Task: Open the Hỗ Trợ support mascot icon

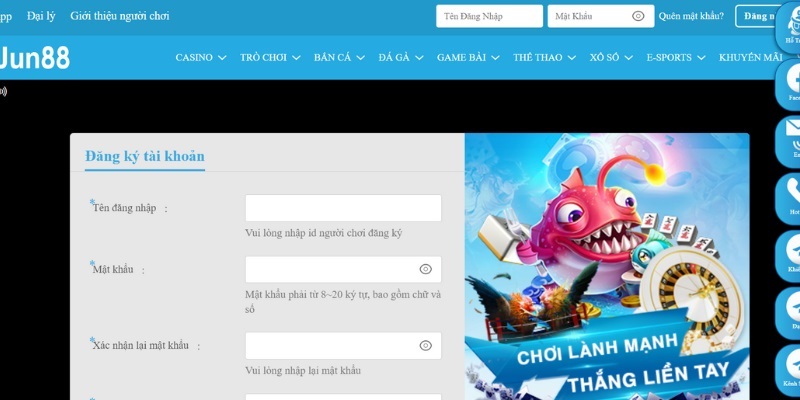Action: (790, 27)
